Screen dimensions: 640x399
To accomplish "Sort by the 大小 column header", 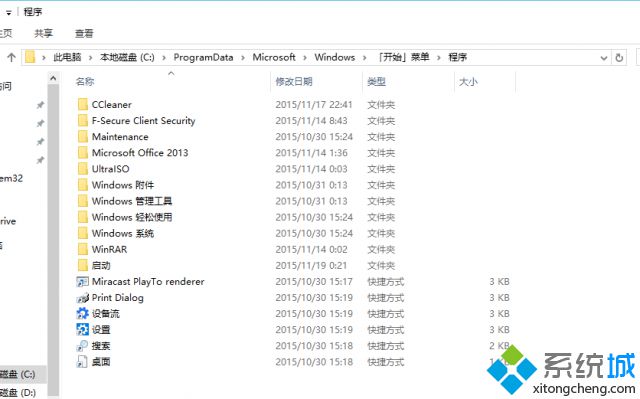I will 468,82.
